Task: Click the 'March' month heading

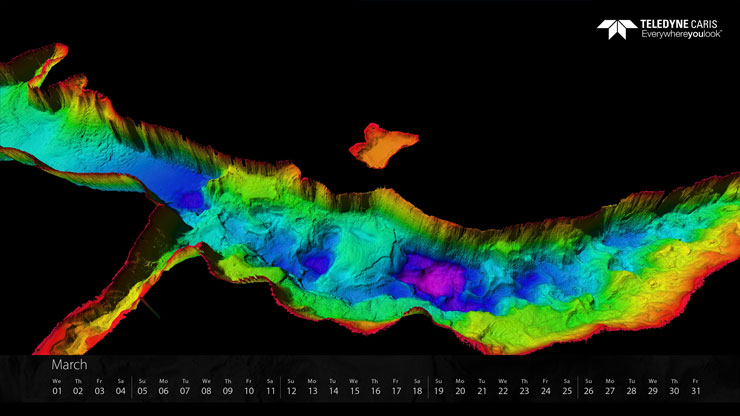Action: (69, 365)
